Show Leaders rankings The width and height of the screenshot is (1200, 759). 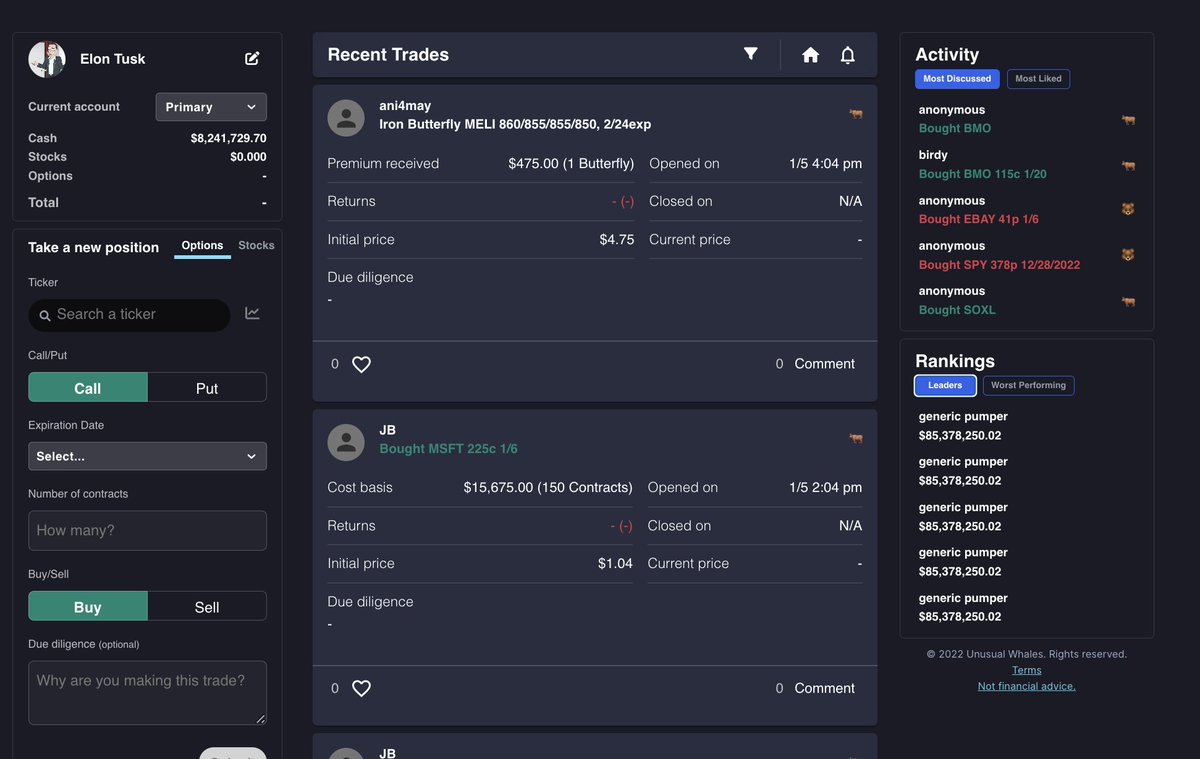[945, 385]
